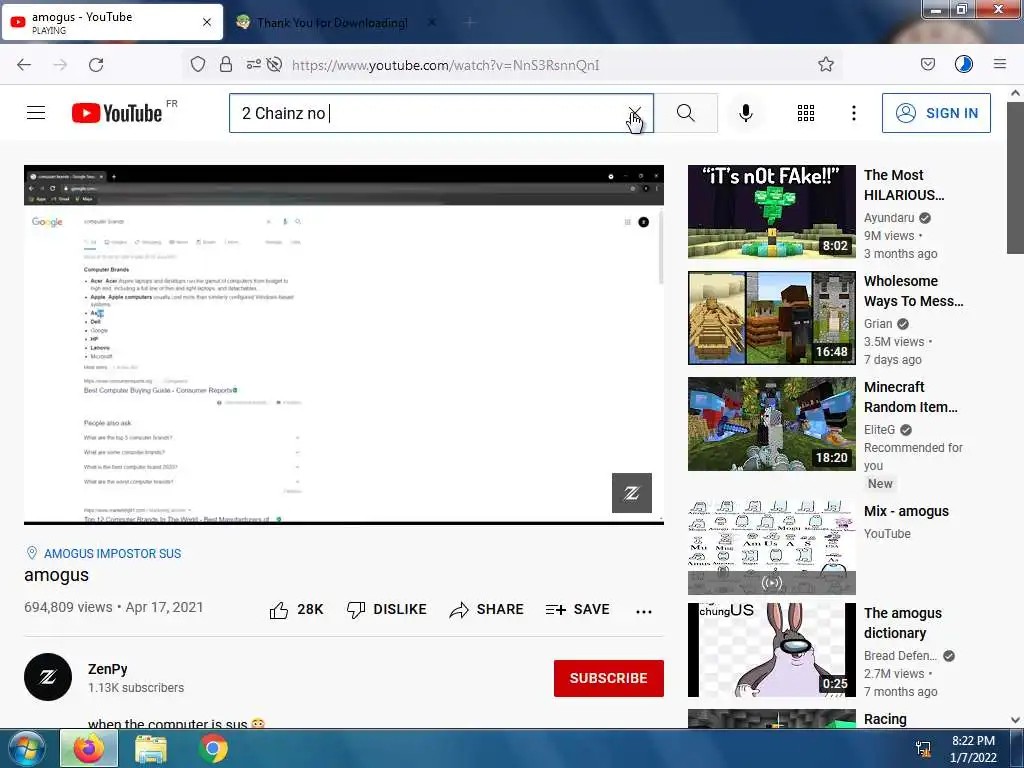Open the ZenPy channel avatar
The height and width of the screenshot is (768, 1024).
[x=48, y=677]
